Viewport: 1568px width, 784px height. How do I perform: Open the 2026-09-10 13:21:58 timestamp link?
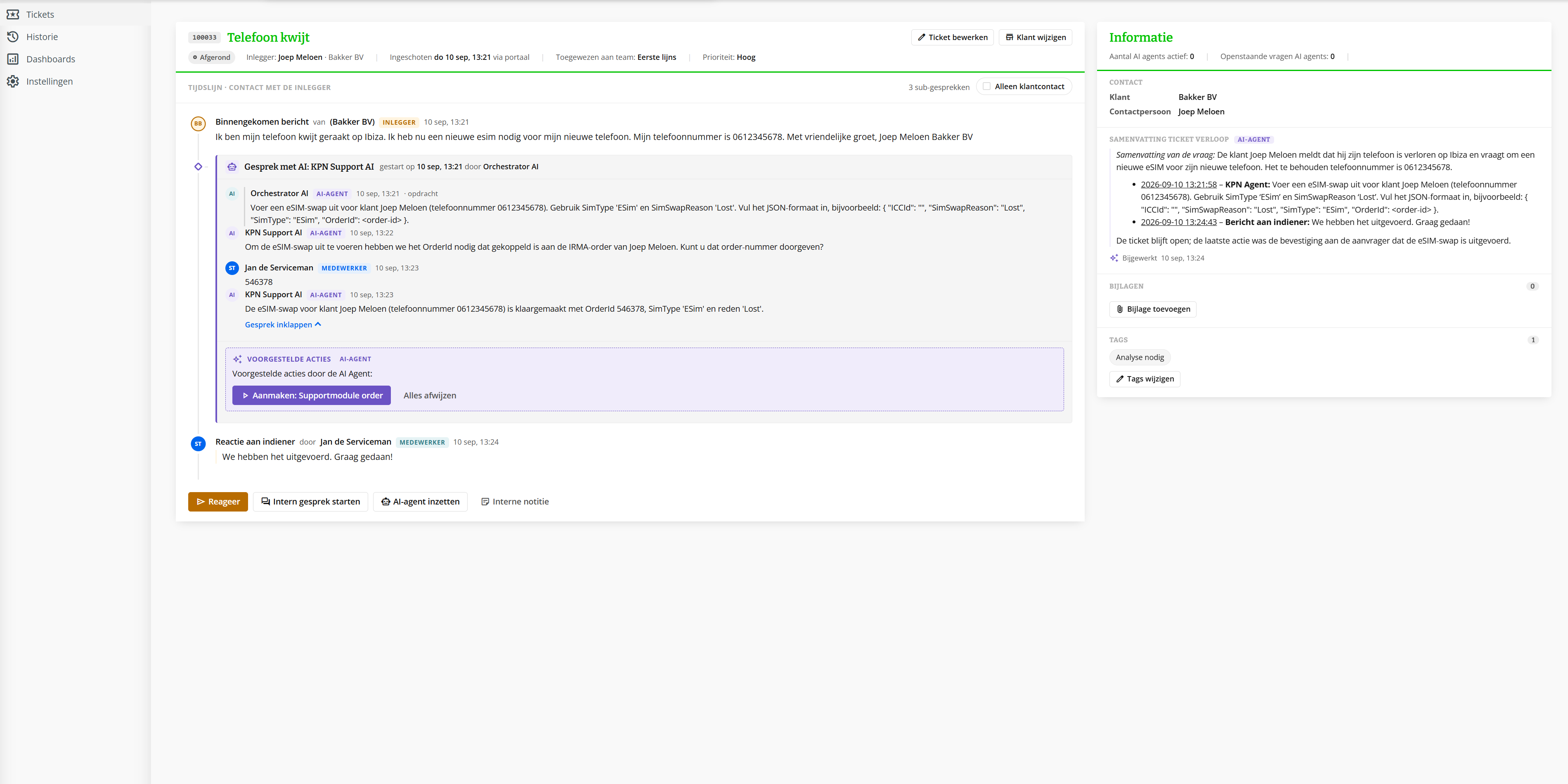coord(1178,185)
